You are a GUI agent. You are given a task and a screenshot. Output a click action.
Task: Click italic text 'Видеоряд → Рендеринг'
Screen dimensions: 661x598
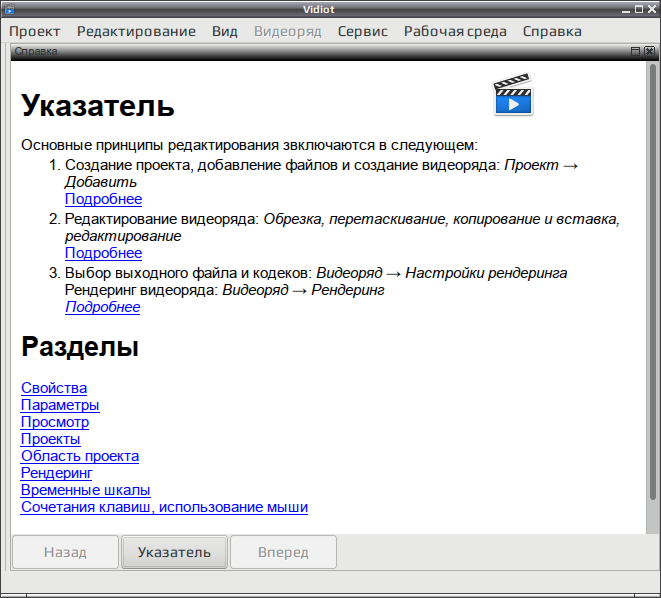tap(304, 290)
